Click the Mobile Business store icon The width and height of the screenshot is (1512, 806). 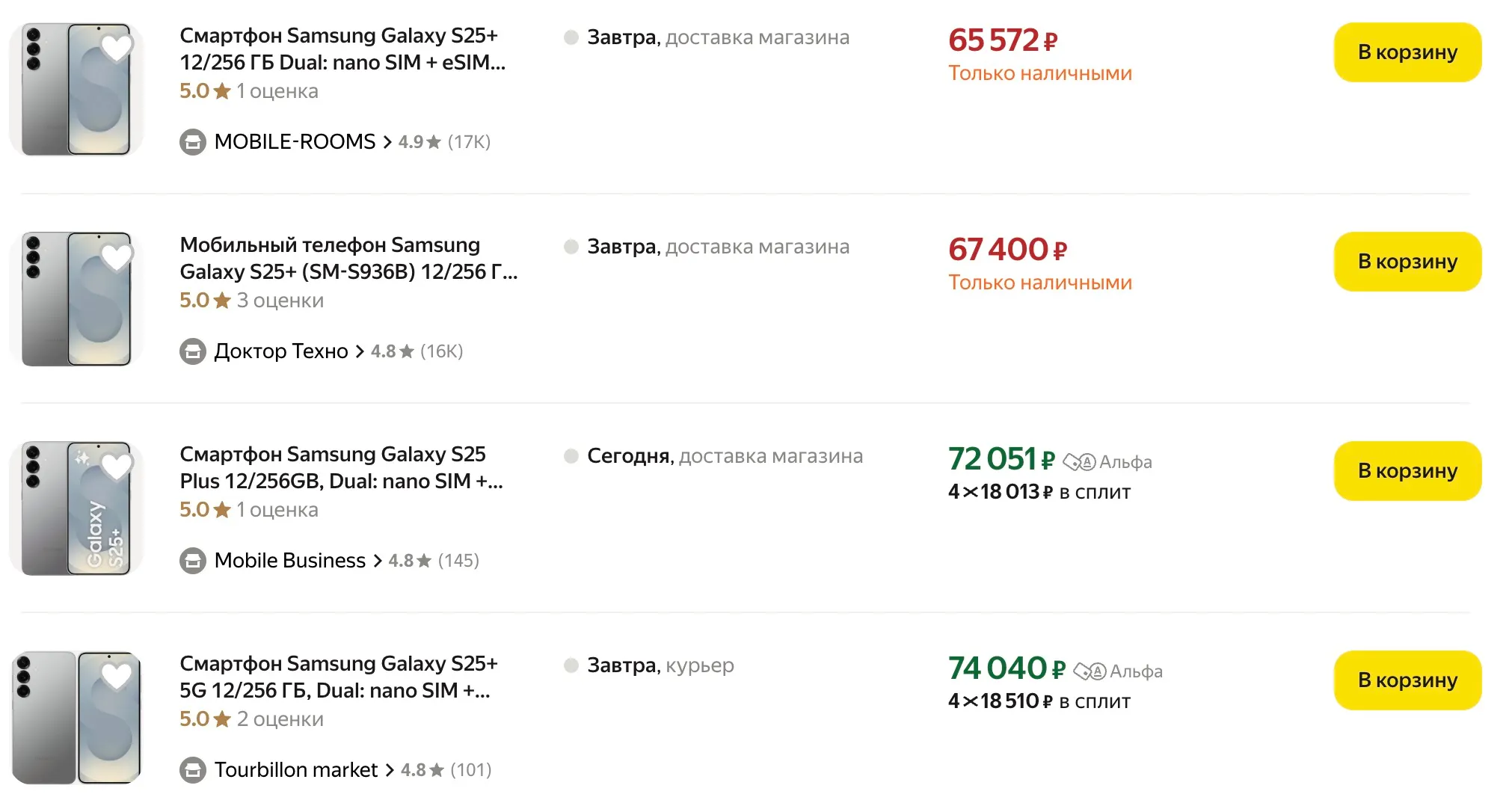(x=193, y=561)
